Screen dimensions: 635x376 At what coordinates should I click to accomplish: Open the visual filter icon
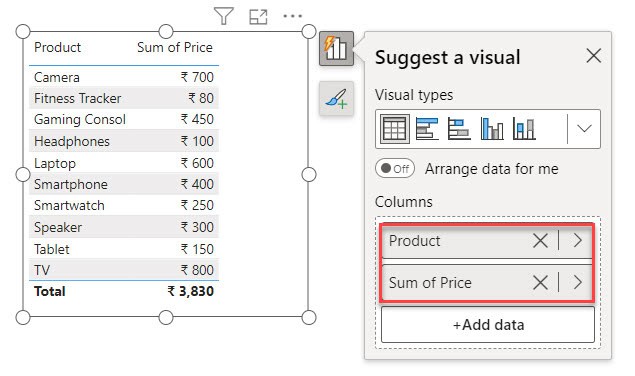[224, 16]
